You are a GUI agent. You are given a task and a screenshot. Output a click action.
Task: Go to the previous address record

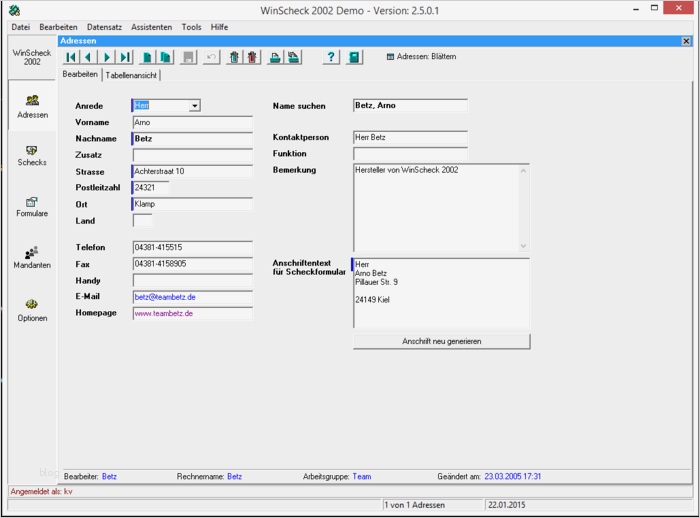click(88, 57)
